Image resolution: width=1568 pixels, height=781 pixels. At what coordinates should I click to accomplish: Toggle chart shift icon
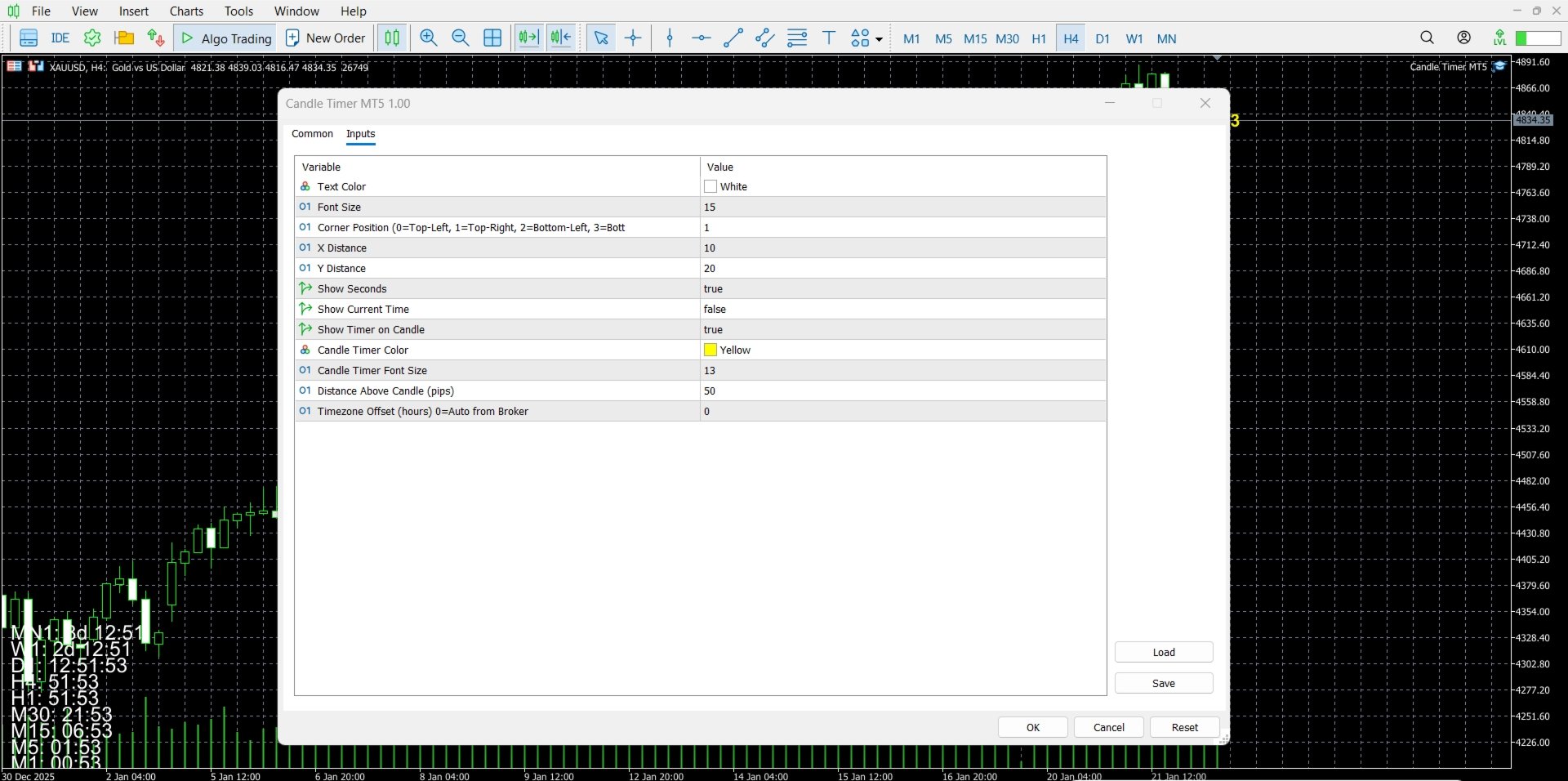tap(561, 38)
